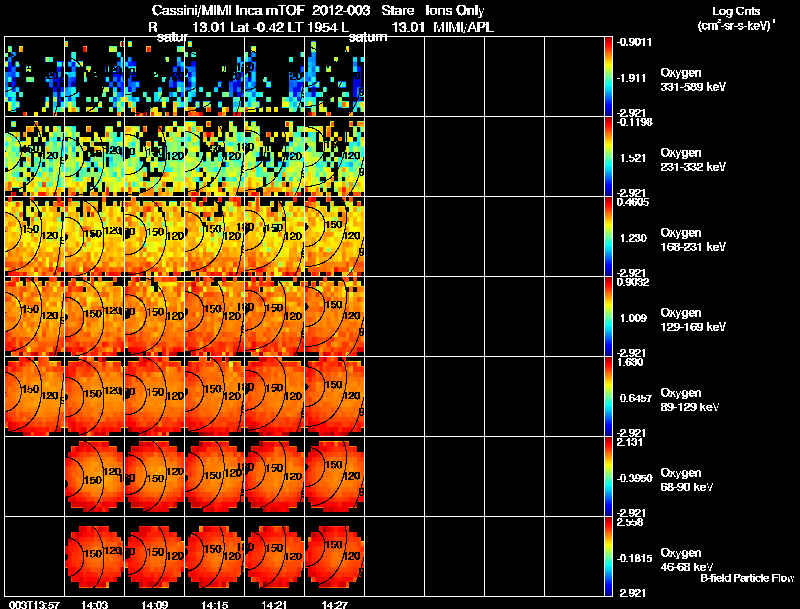This screenshot has width=800, height=609.
Task: Click the Oxygen 331-589 keV color bar
Action: click(x=608, y=76)
